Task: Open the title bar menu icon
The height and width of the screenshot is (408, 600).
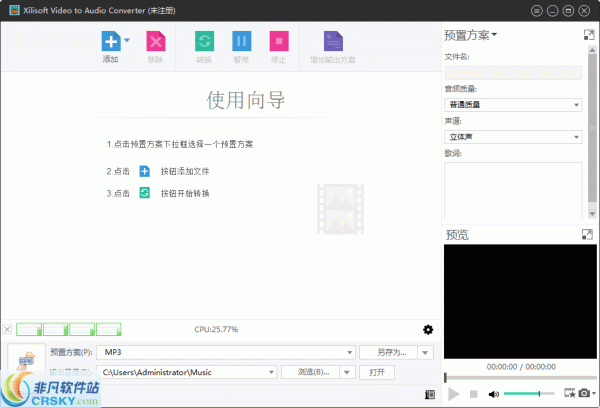Action: (536, 11)
